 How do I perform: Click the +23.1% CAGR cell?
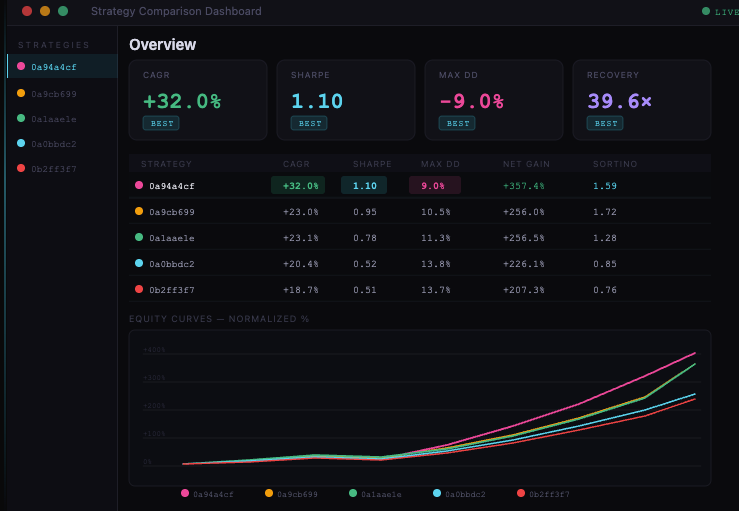point(301,238)
